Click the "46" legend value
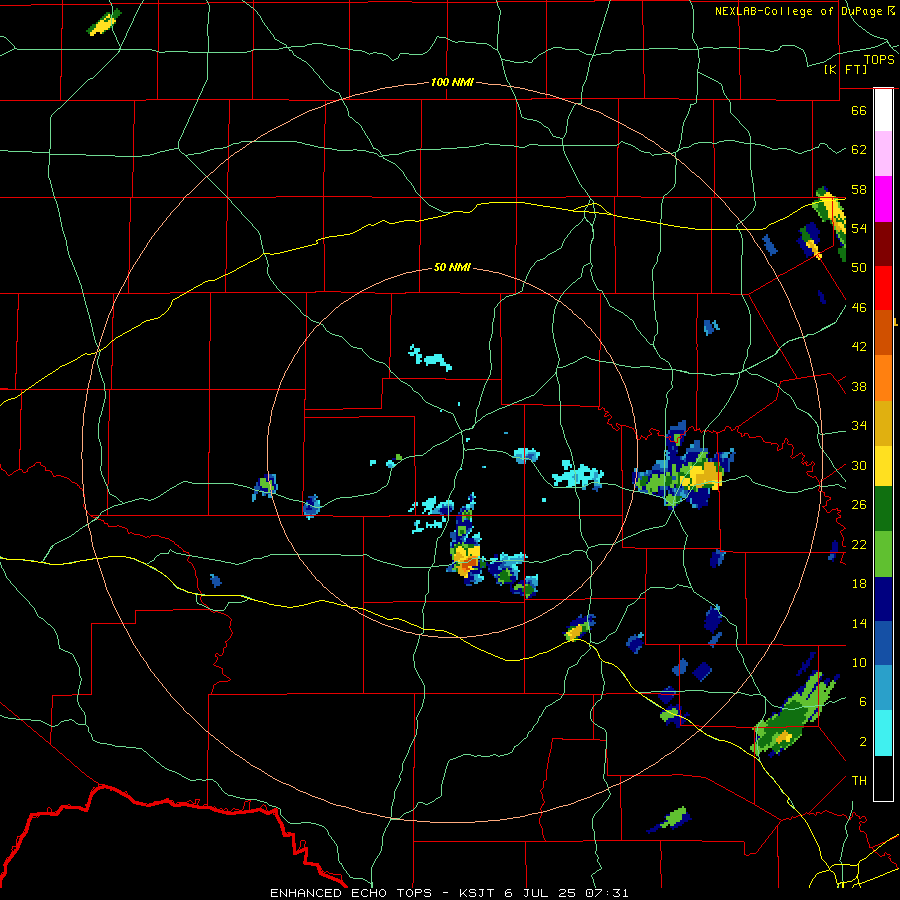 [859, 307]
